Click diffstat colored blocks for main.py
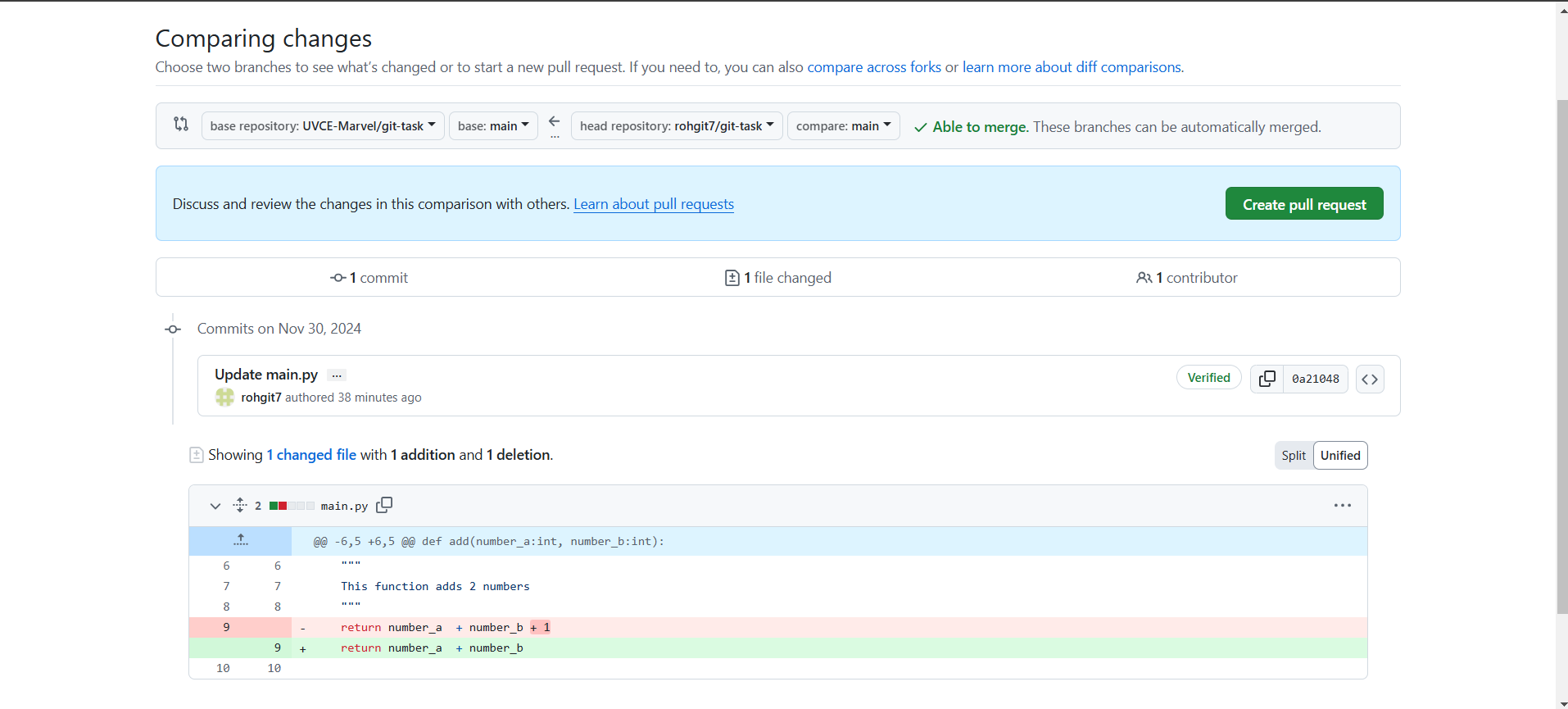 coord(292,506)
